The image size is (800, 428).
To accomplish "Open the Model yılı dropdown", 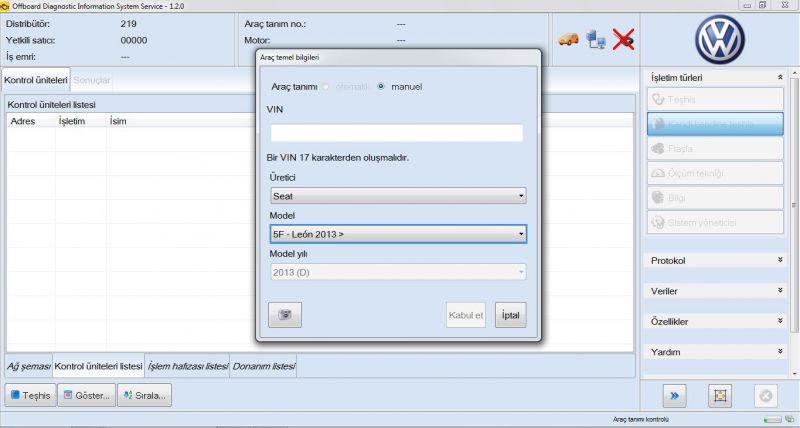I will click(x=398, y=272).
